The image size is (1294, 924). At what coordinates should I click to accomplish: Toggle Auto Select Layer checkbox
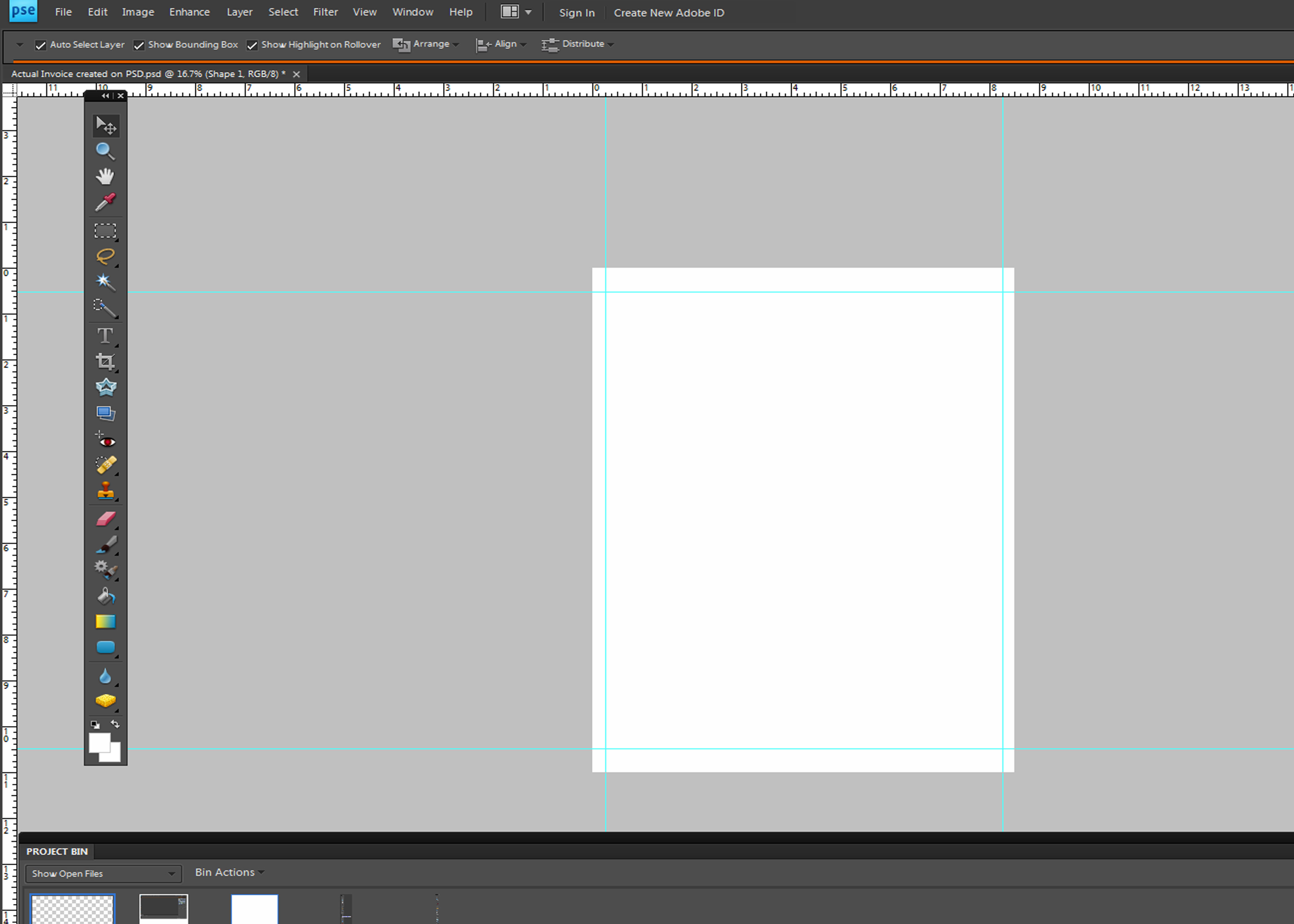point(40,44)
